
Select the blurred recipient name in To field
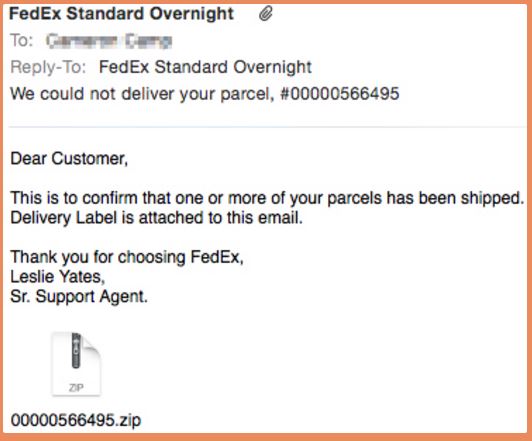point(109,41)
